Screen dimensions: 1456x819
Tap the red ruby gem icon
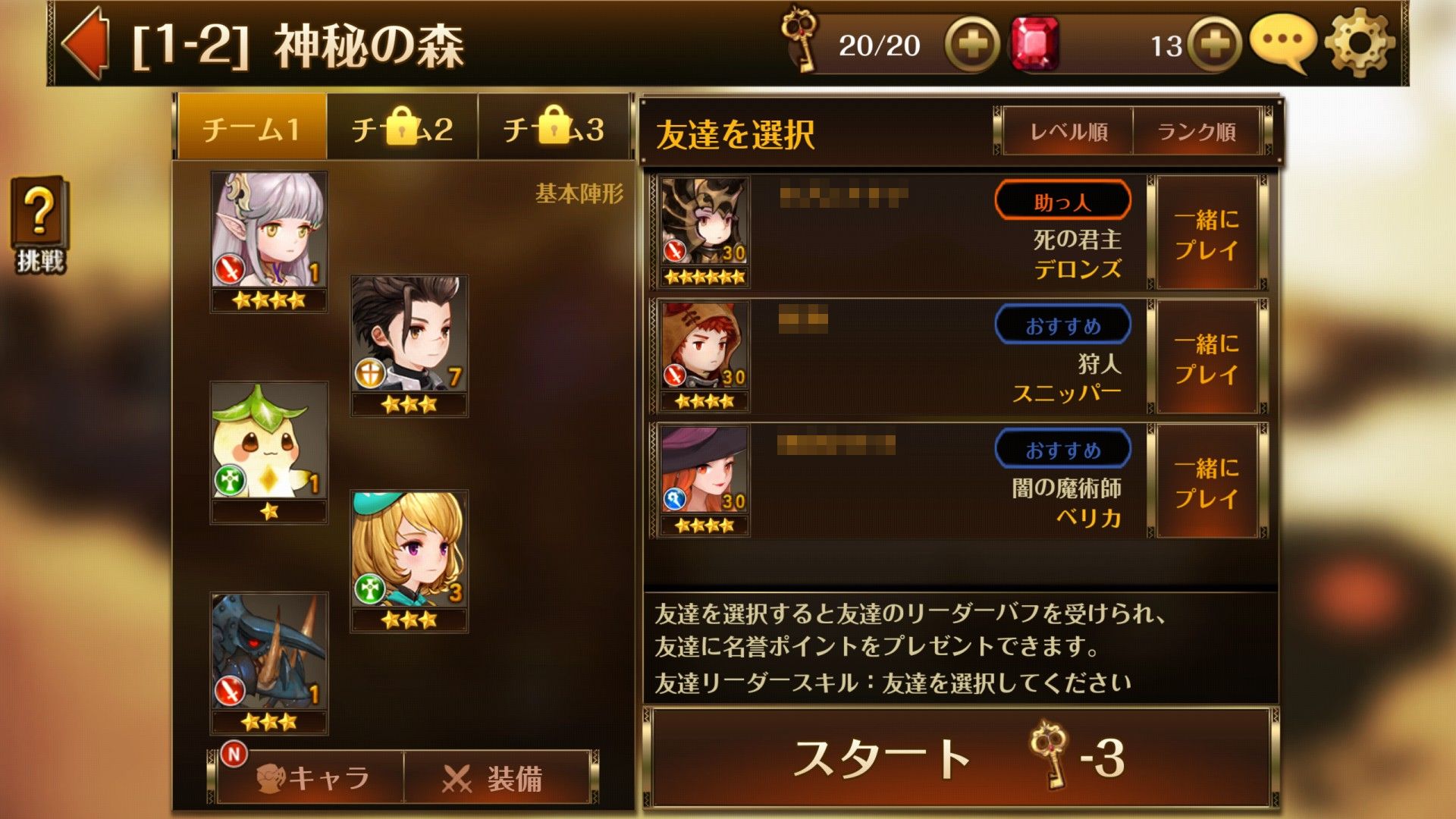point(1035,45)
